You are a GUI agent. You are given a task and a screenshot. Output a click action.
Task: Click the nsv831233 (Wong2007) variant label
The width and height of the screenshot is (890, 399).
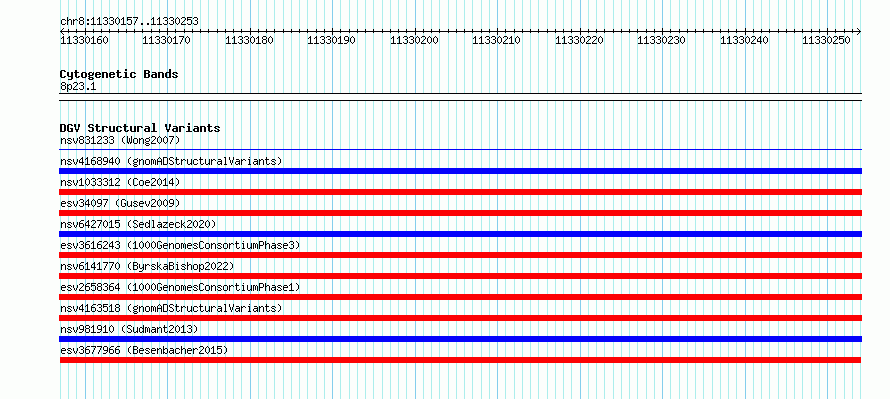[x=120, y=140]
